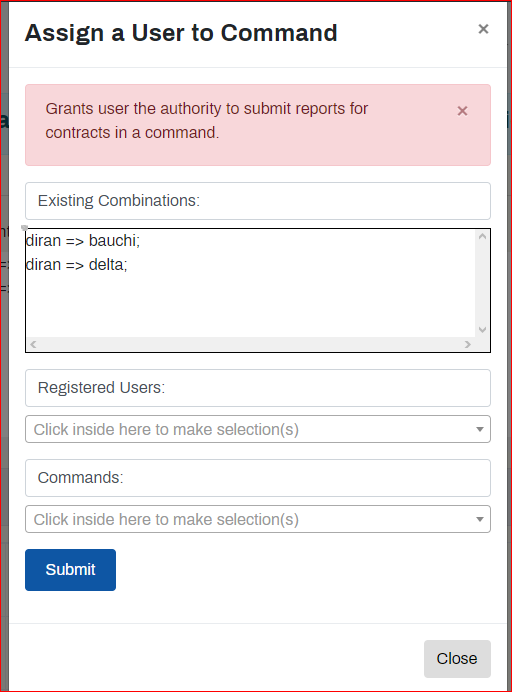
Task: Click the 'diran => bauchi;' line
Action: coord(83,241)
